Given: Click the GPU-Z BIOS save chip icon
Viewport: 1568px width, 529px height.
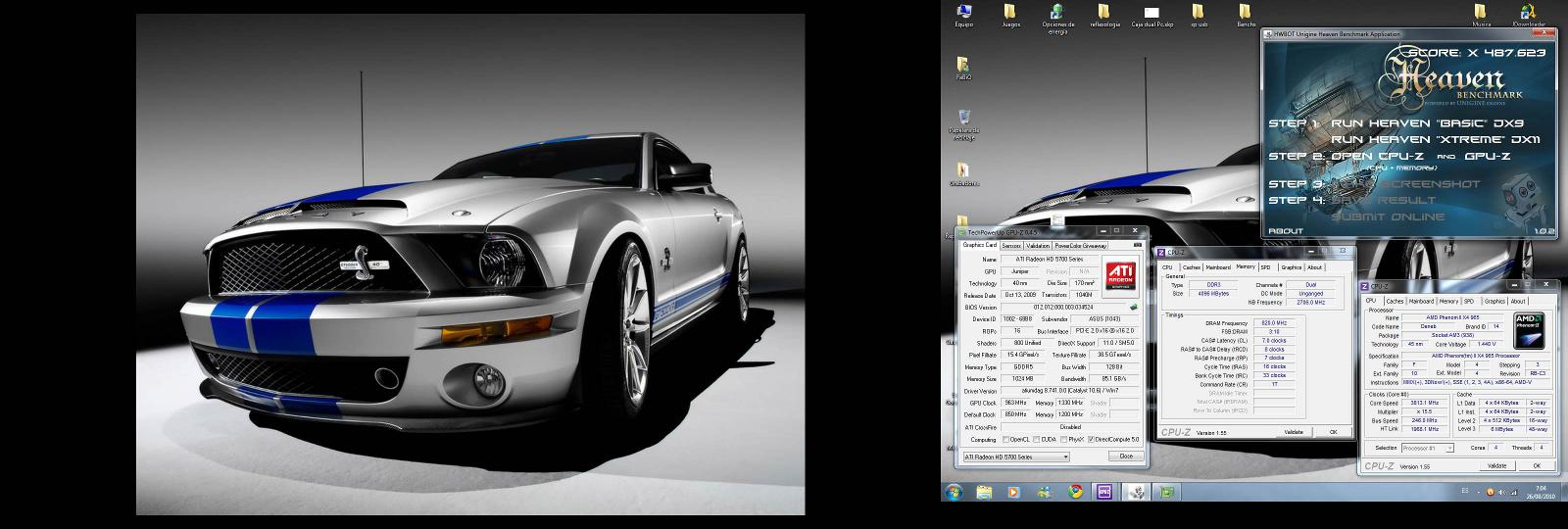Looking at the screenshot, I should [x=1134, y=307].
